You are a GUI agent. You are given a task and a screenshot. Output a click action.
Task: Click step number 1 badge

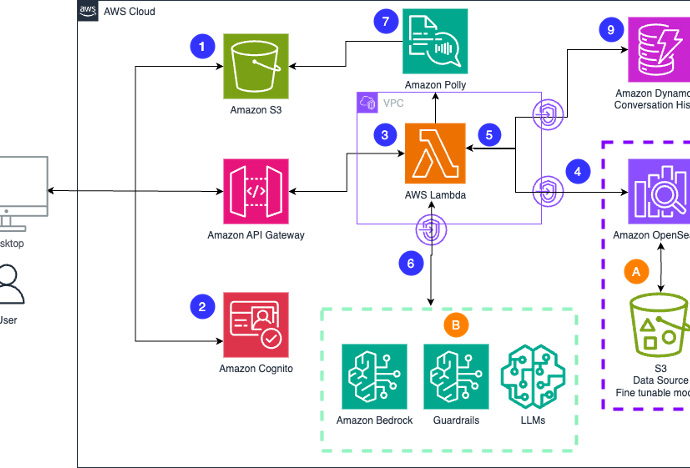coord(204,45)
